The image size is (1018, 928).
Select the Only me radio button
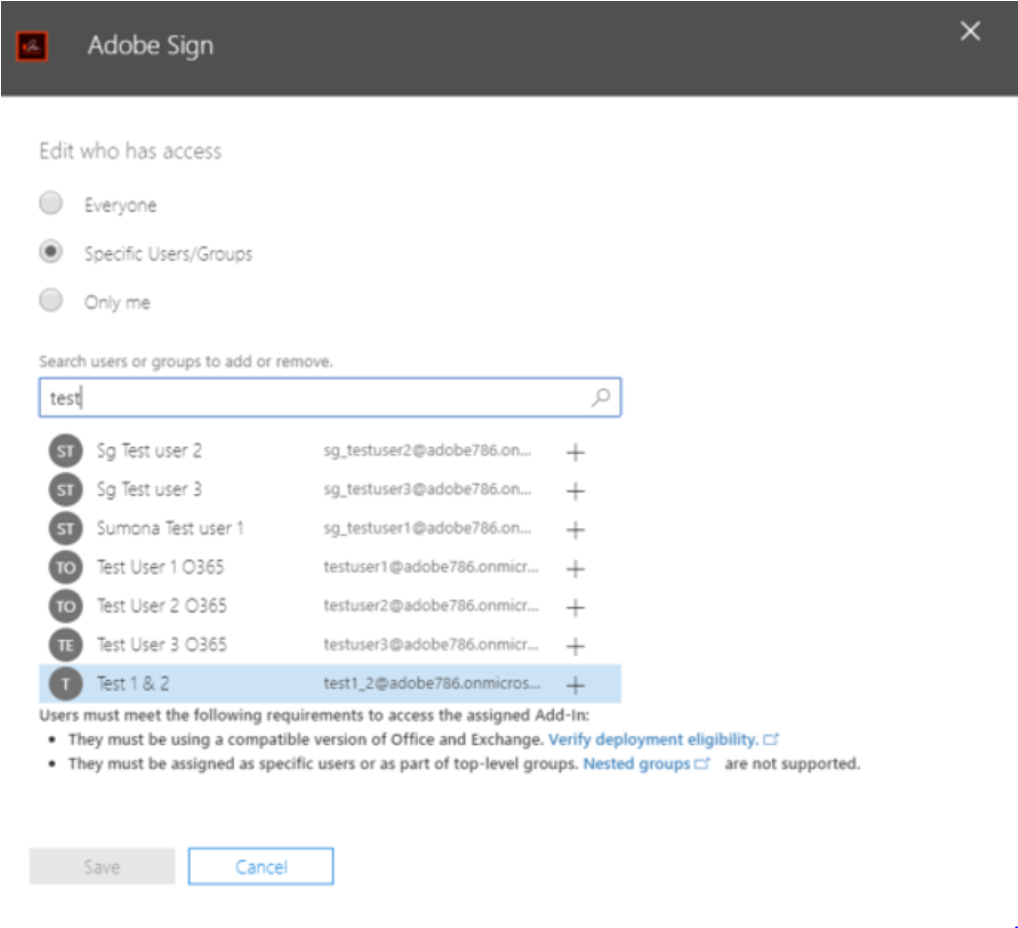click(x=50, y=301)
